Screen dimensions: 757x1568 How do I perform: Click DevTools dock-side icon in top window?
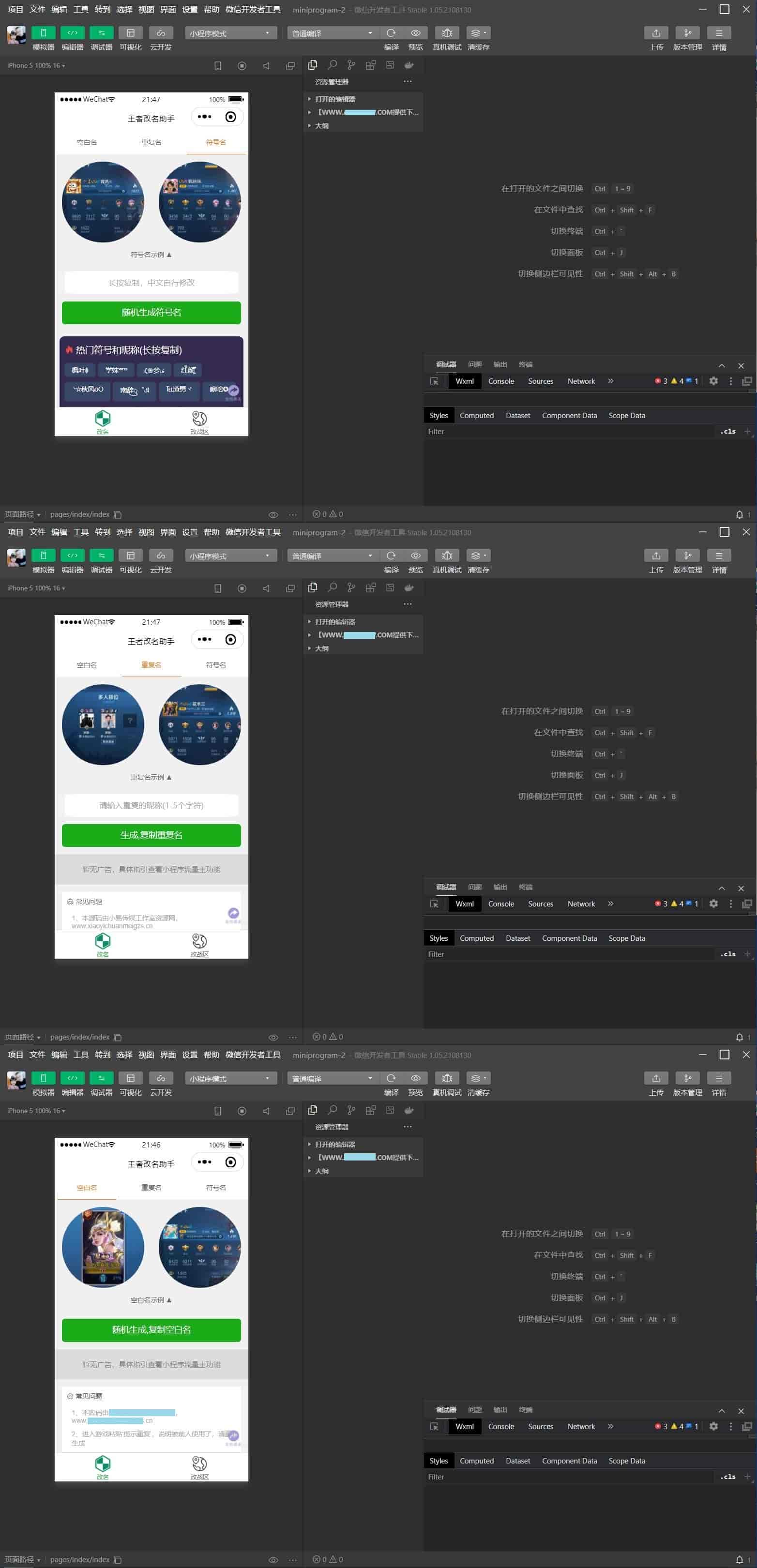tap(747, 381)
